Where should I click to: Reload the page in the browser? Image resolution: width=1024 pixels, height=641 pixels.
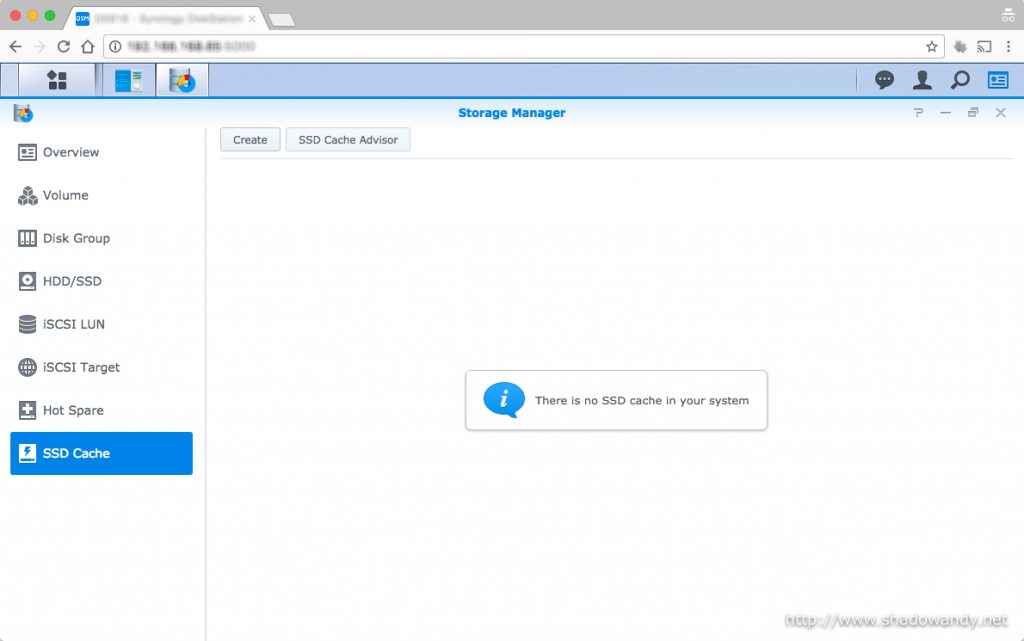point(63,46)
